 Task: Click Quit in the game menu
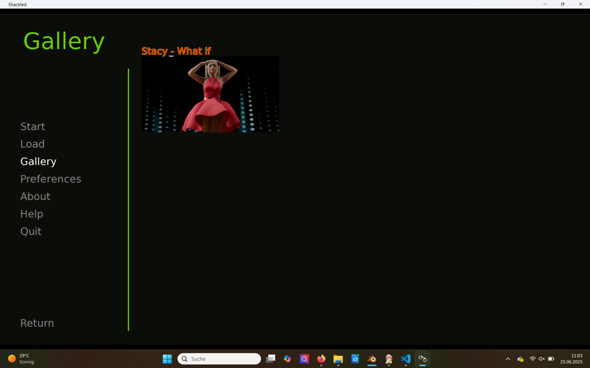coord(31,231)
